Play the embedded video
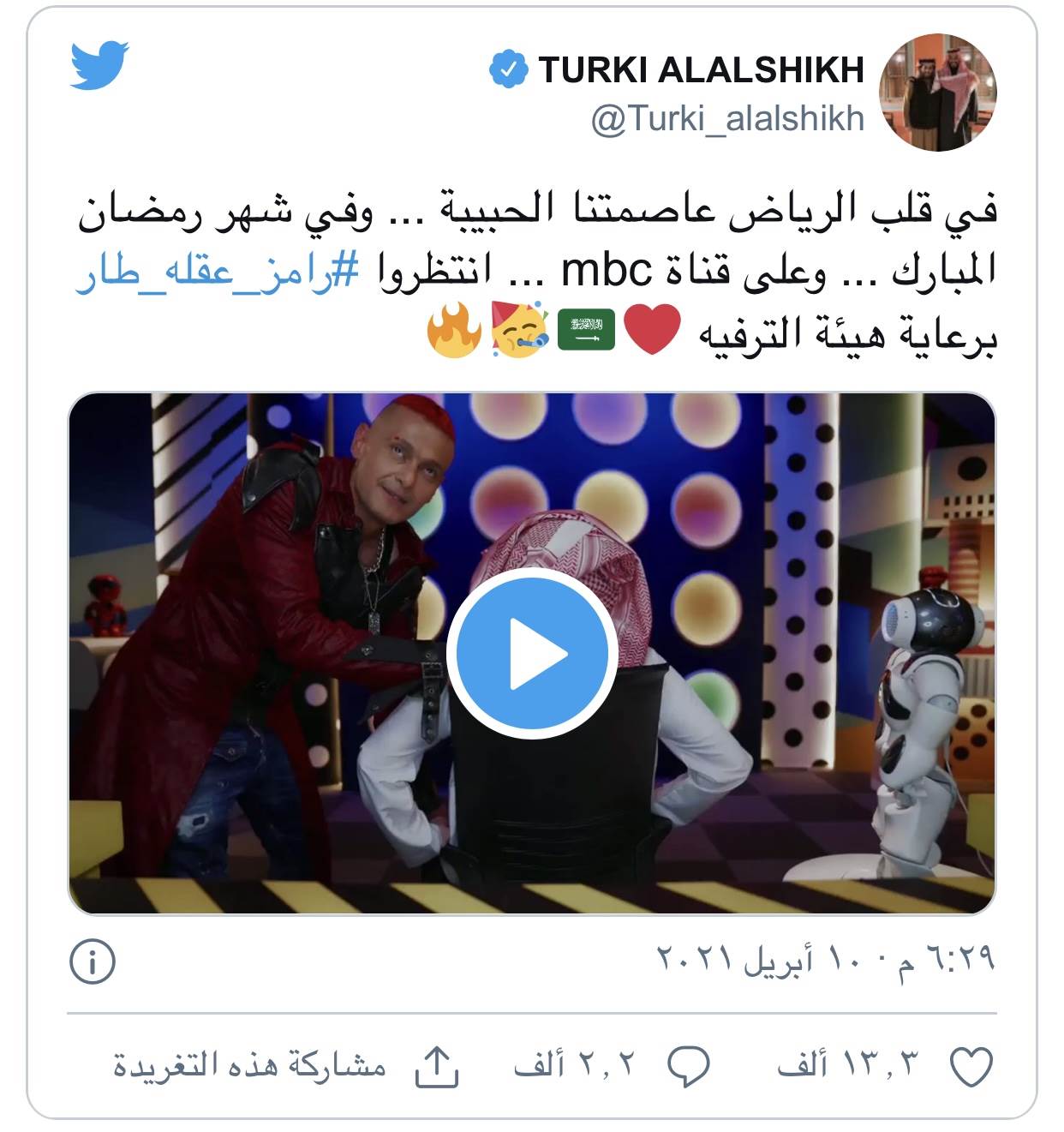 tap(531, 654)
